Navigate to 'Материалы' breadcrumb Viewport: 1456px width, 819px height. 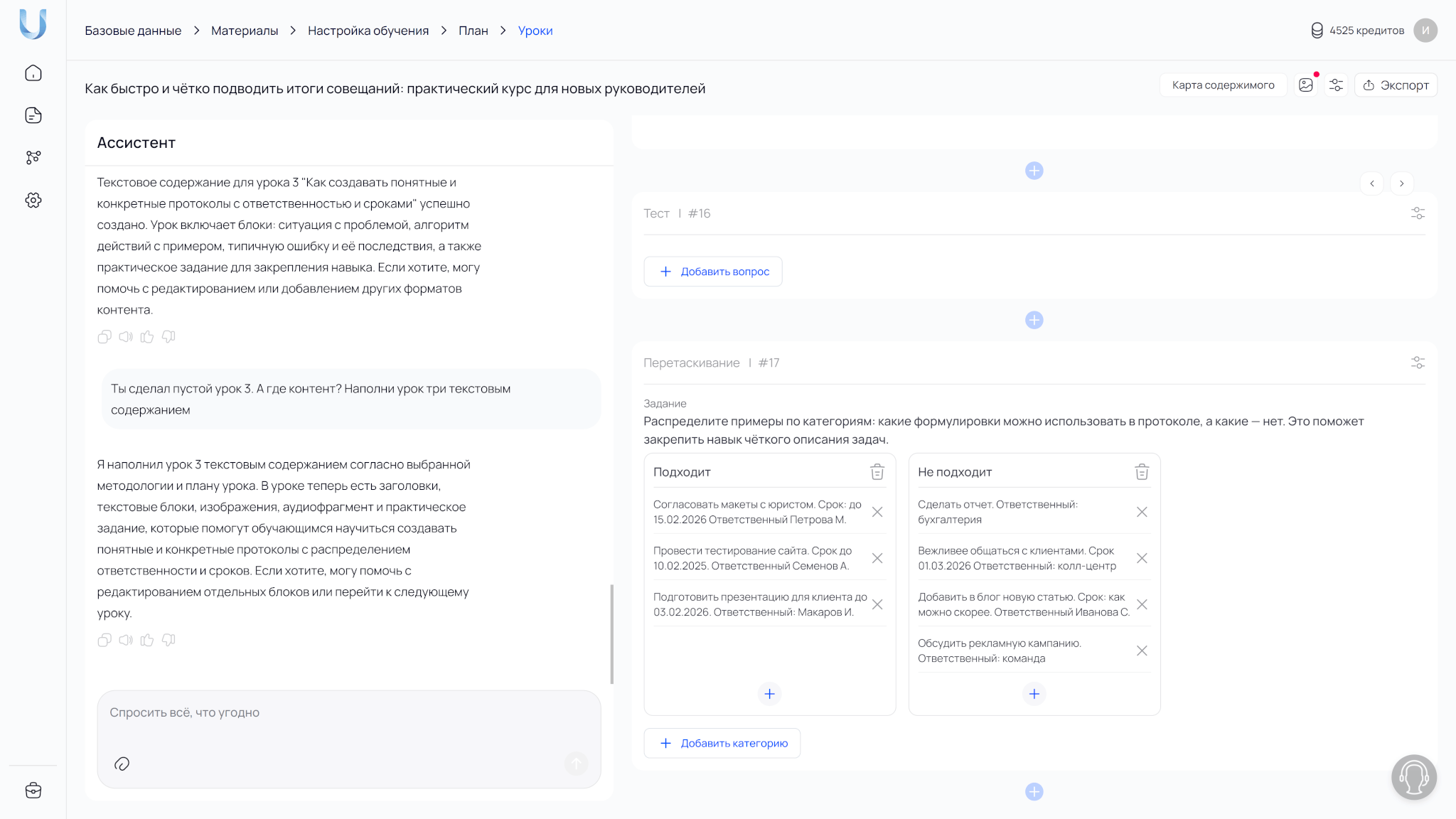(245, 31)
